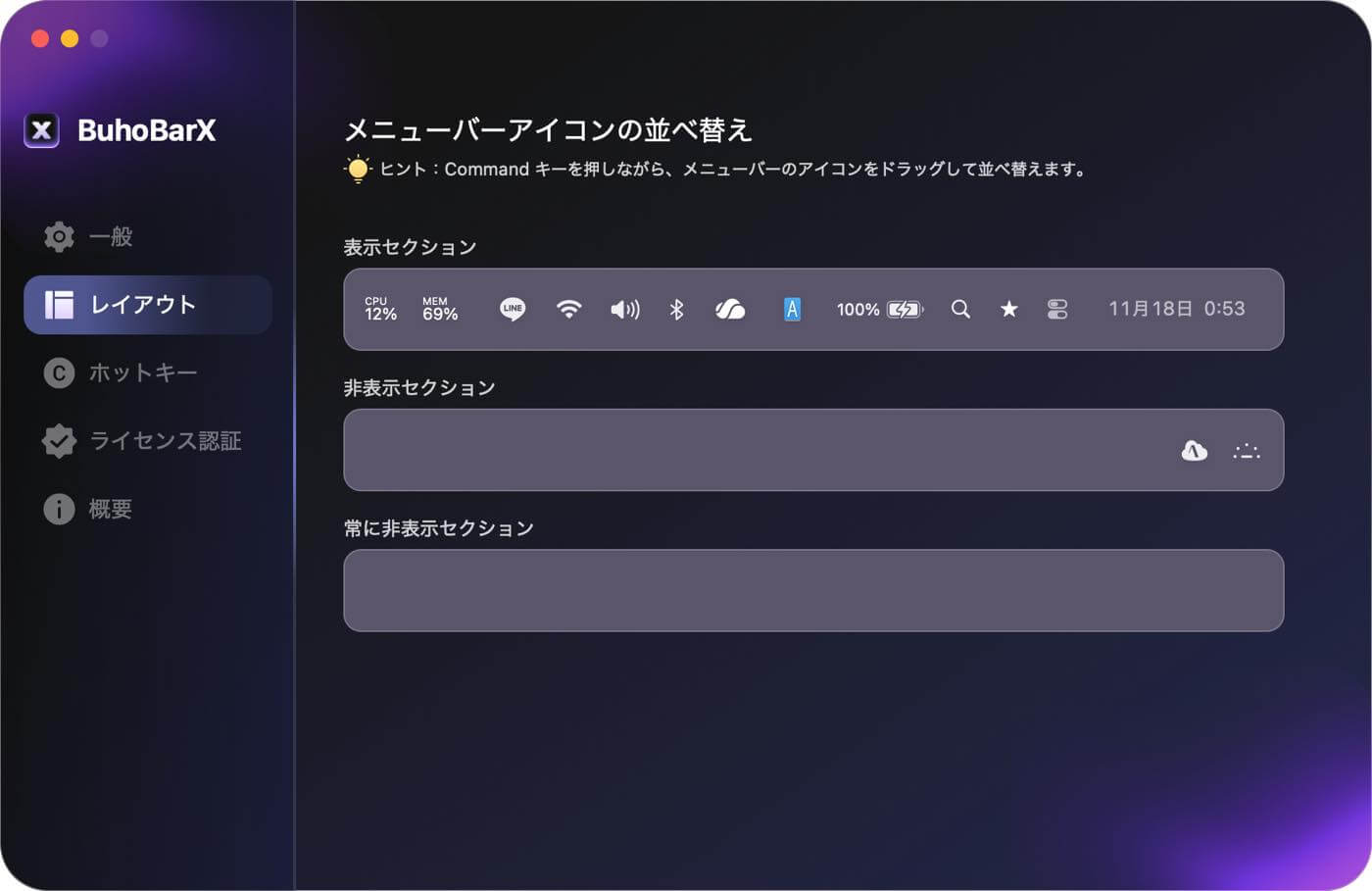Select the CPU 12% usage indicator
1372x891 pixels.
coord(378,309)
